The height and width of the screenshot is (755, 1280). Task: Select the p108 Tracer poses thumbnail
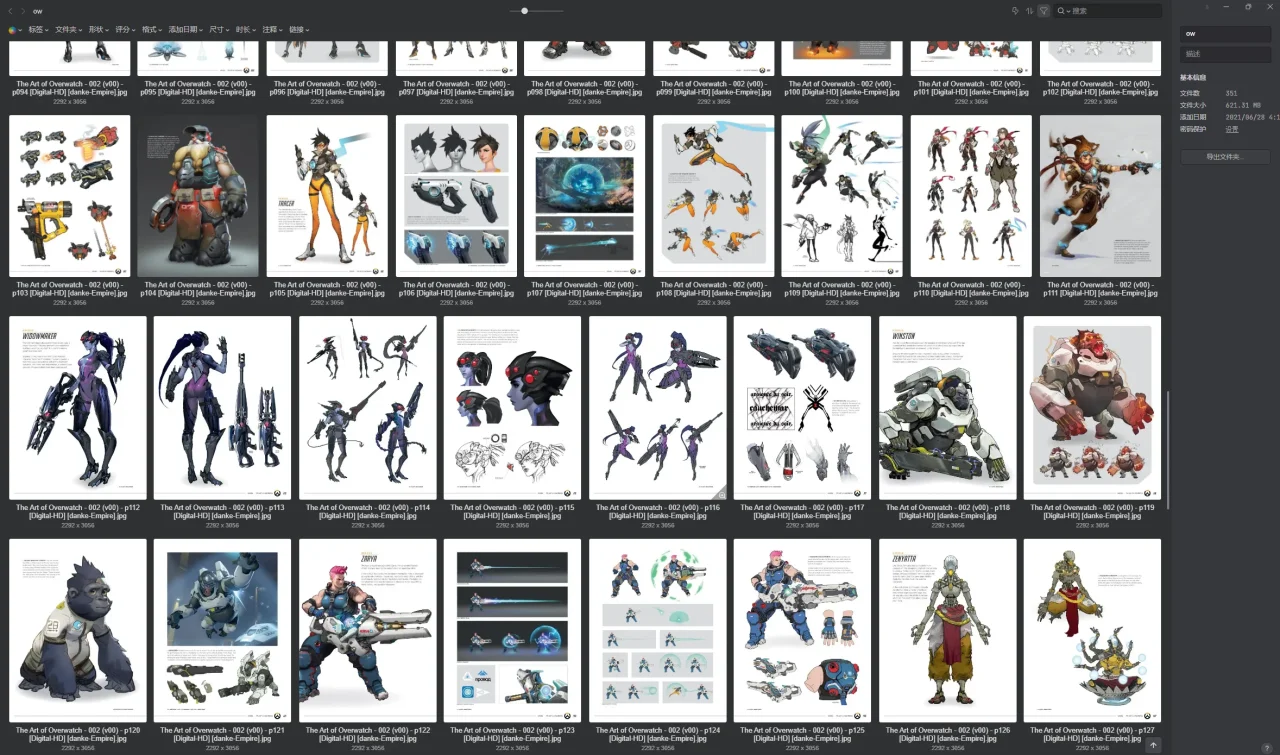click(714, 196)
